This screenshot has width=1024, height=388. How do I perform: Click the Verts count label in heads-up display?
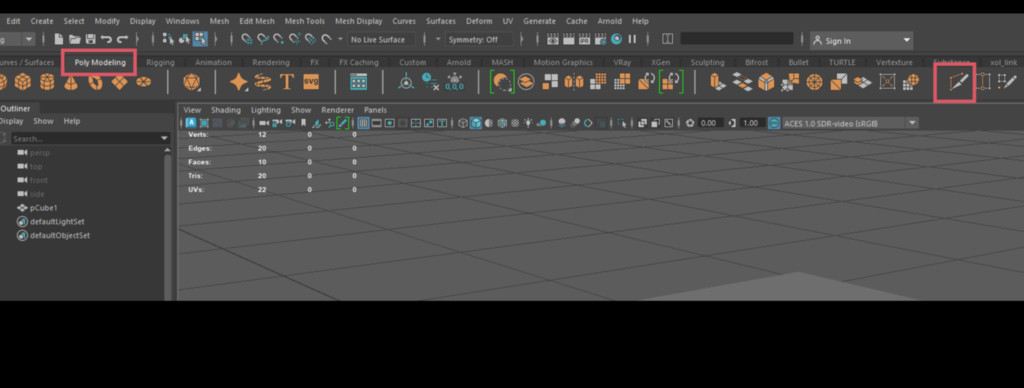(198, 134)
